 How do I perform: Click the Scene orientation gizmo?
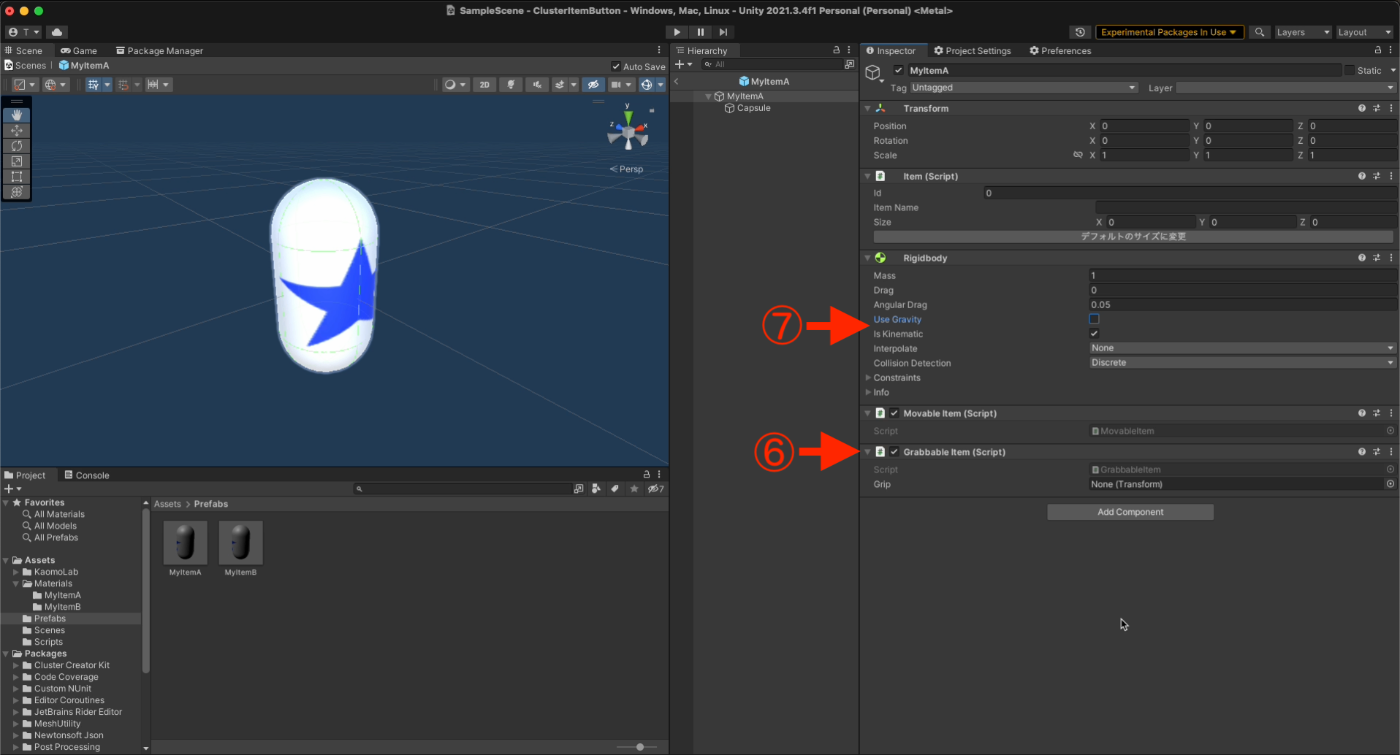click(x=629, y=131)
